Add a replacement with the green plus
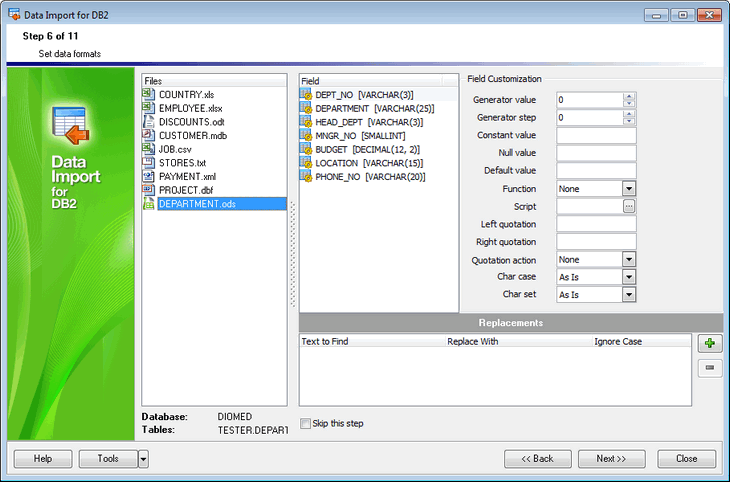 pyautogui.click(x=710, y=343)
